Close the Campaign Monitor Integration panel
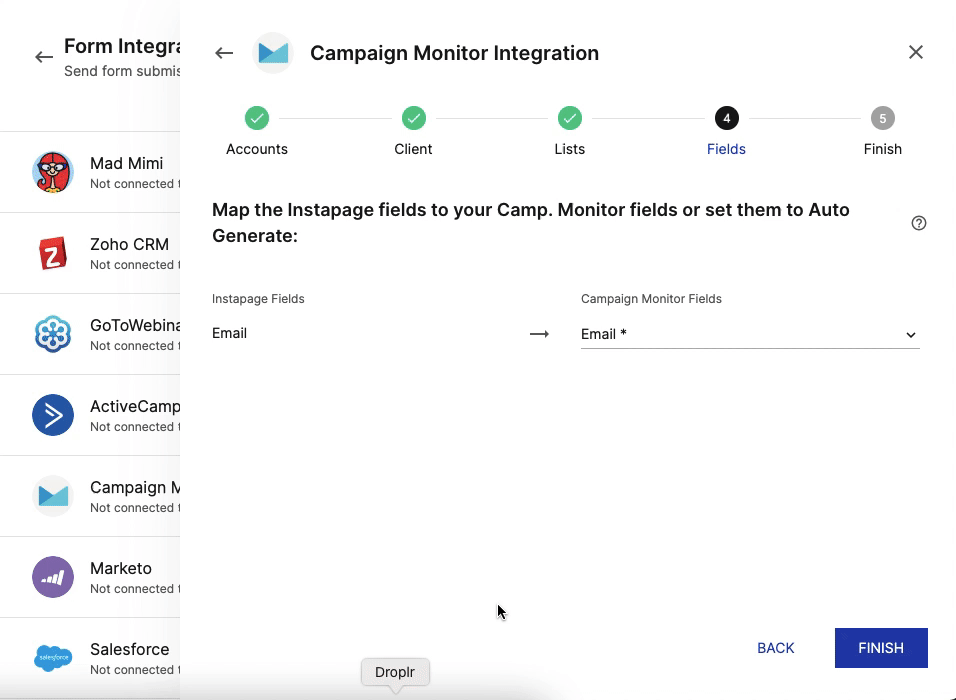Viewport: 956px width, 700px height. point(915,52)
